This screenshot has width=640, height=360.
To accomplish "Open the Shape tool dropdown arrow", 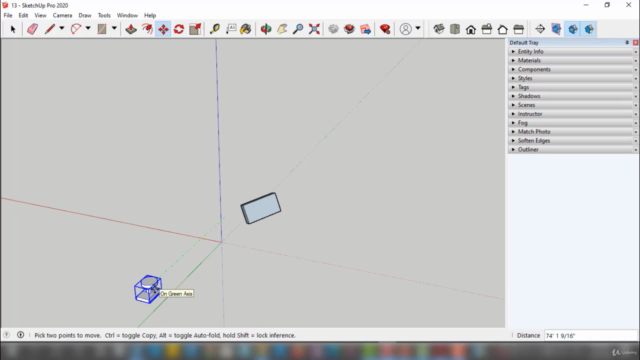I will pyautogui.click(x=114, y=29).
